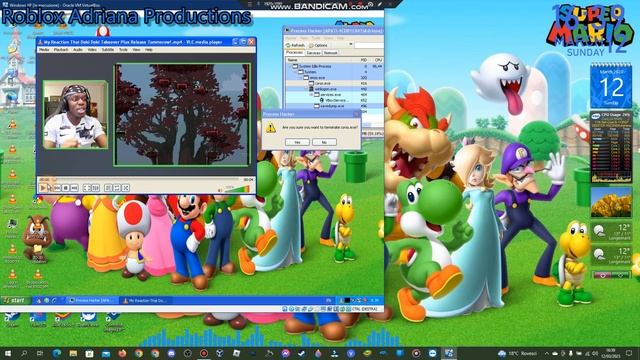Screen dimensions: 640x360
Task: Select Process Hacker XP taskbar button
Action: click(x=93, y=300)
